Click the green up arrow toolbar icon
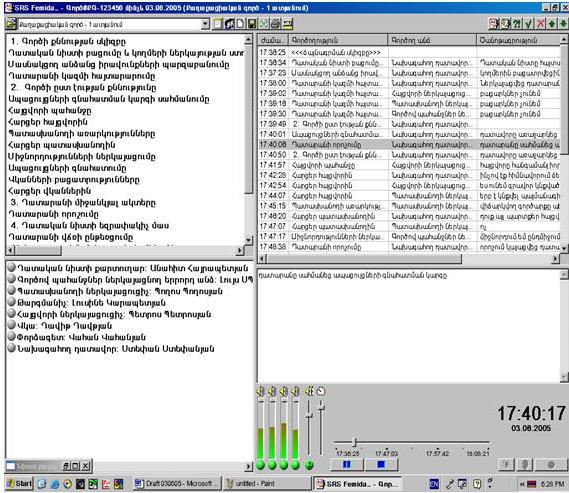The width and height of the screenshot is (569, 493). coord(552,24)
